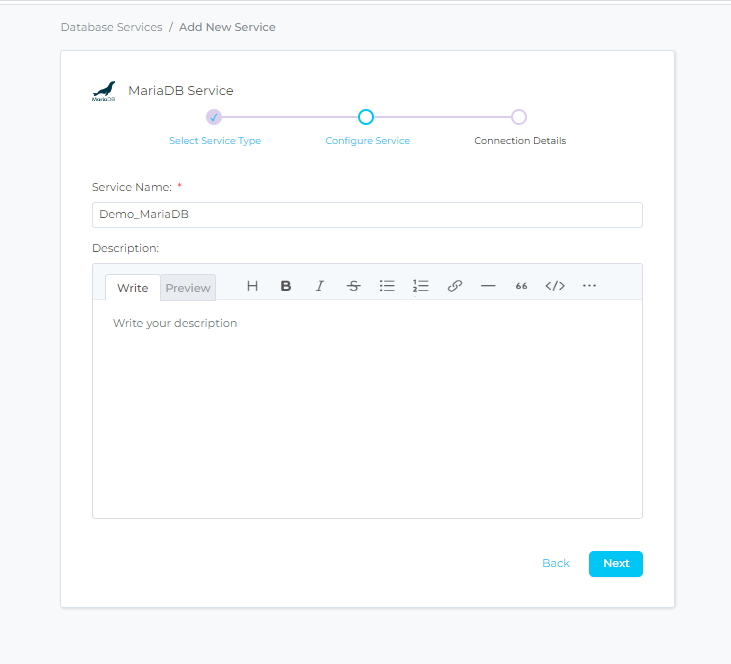Toggle bold formatting in description editor
731x664 pixels.
[x=286, y=286]
